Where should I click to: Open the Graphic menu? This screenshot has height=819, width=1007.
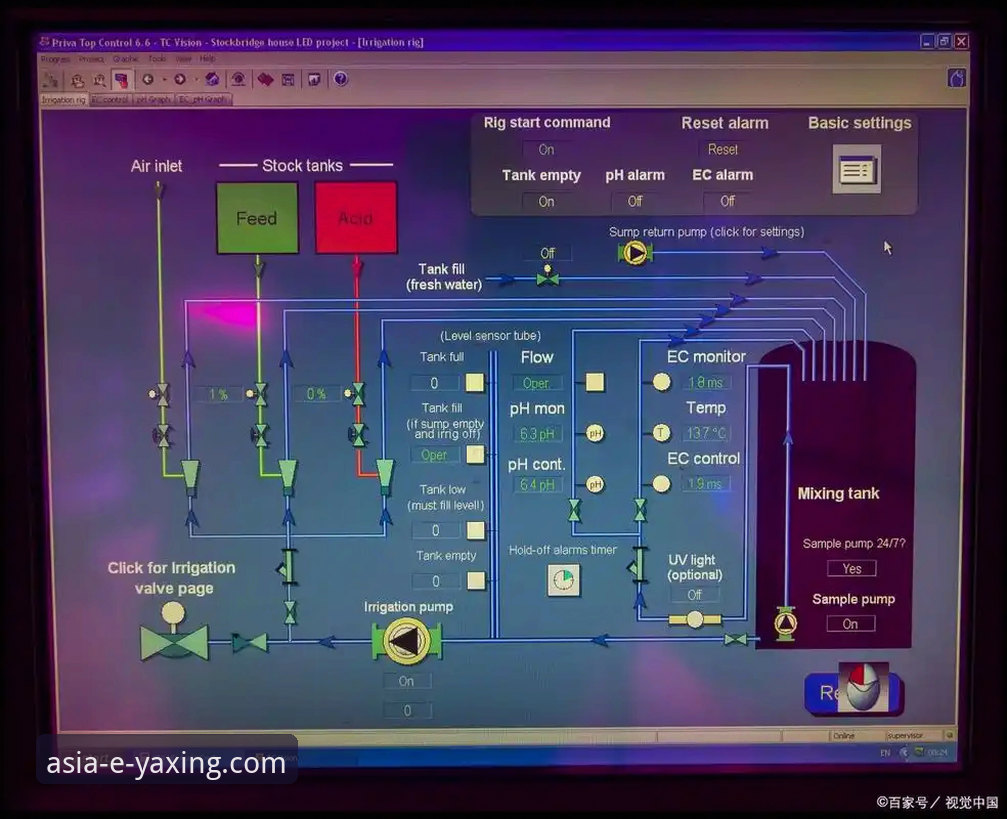pyautogui.click(x=126, y=59)
